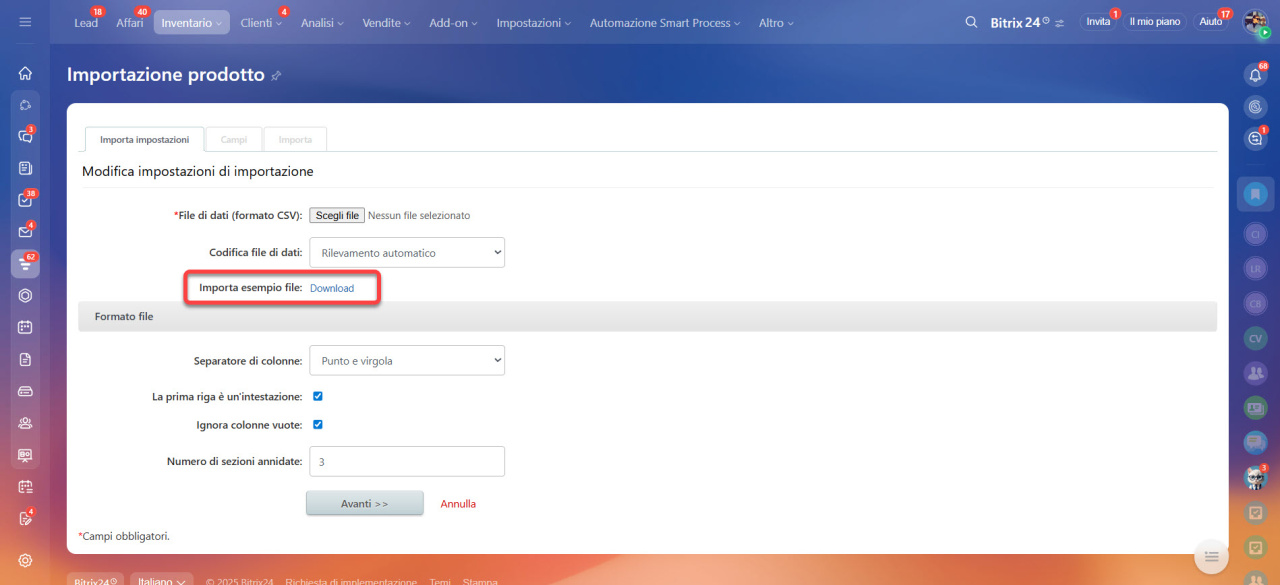The height and width of the screenshot is (585, 1280).
Task: Click the Annulla link
Action: point(458,504)
